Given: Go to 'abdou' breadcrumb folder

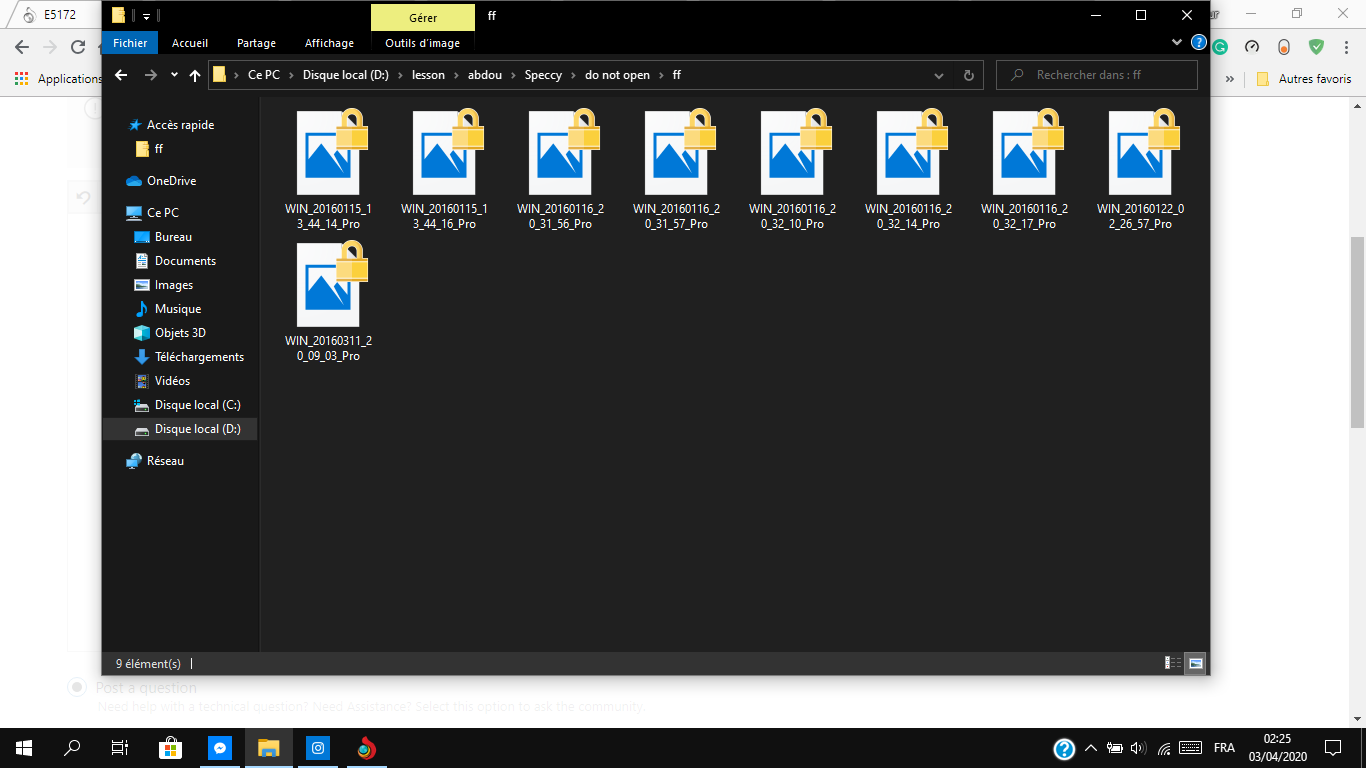Looking at the screenshot, I should pyautogui.click(x=485, y=75).
